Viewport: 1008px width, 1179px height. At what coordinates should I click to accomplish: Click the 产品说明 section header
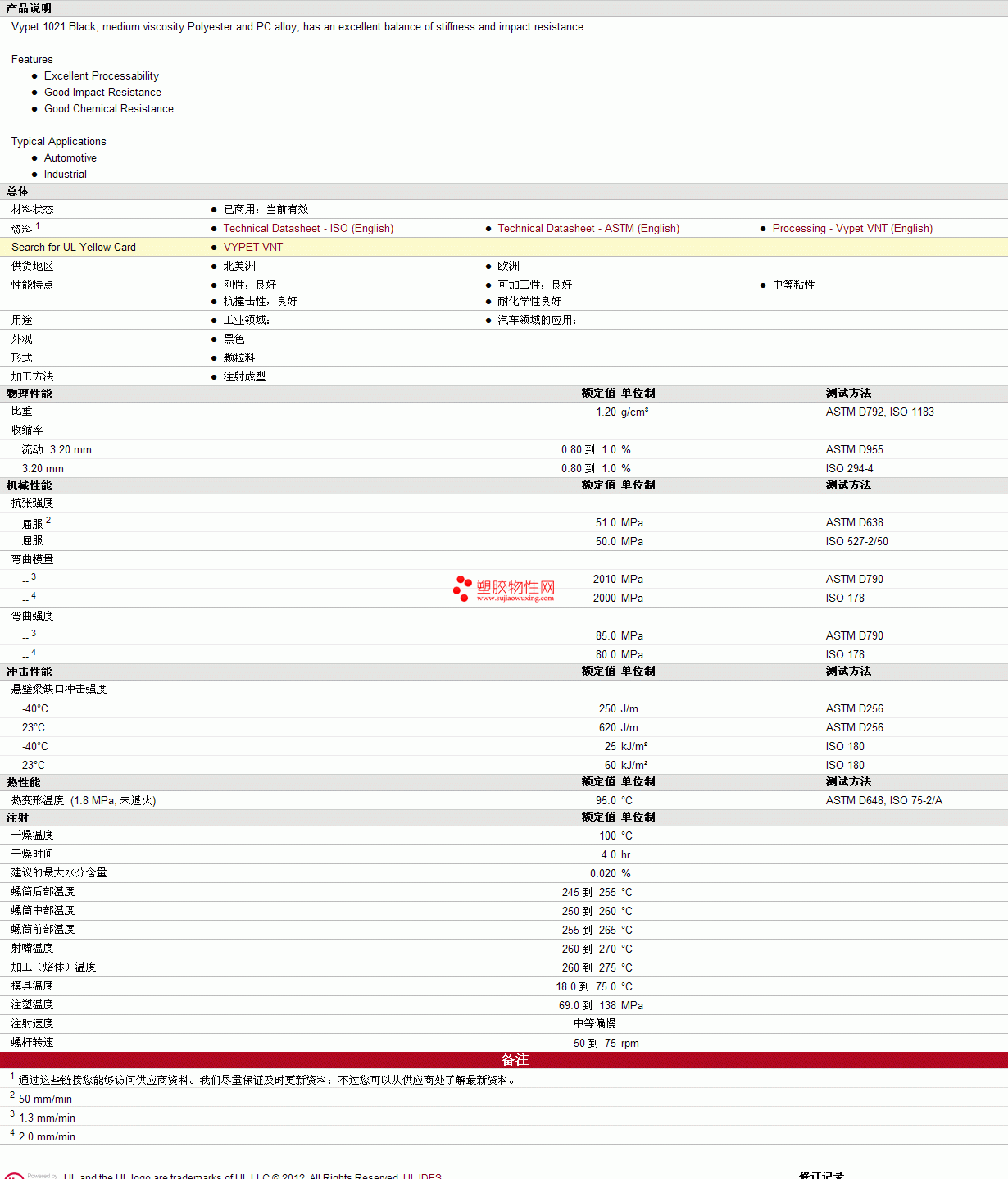click(30, 8)
